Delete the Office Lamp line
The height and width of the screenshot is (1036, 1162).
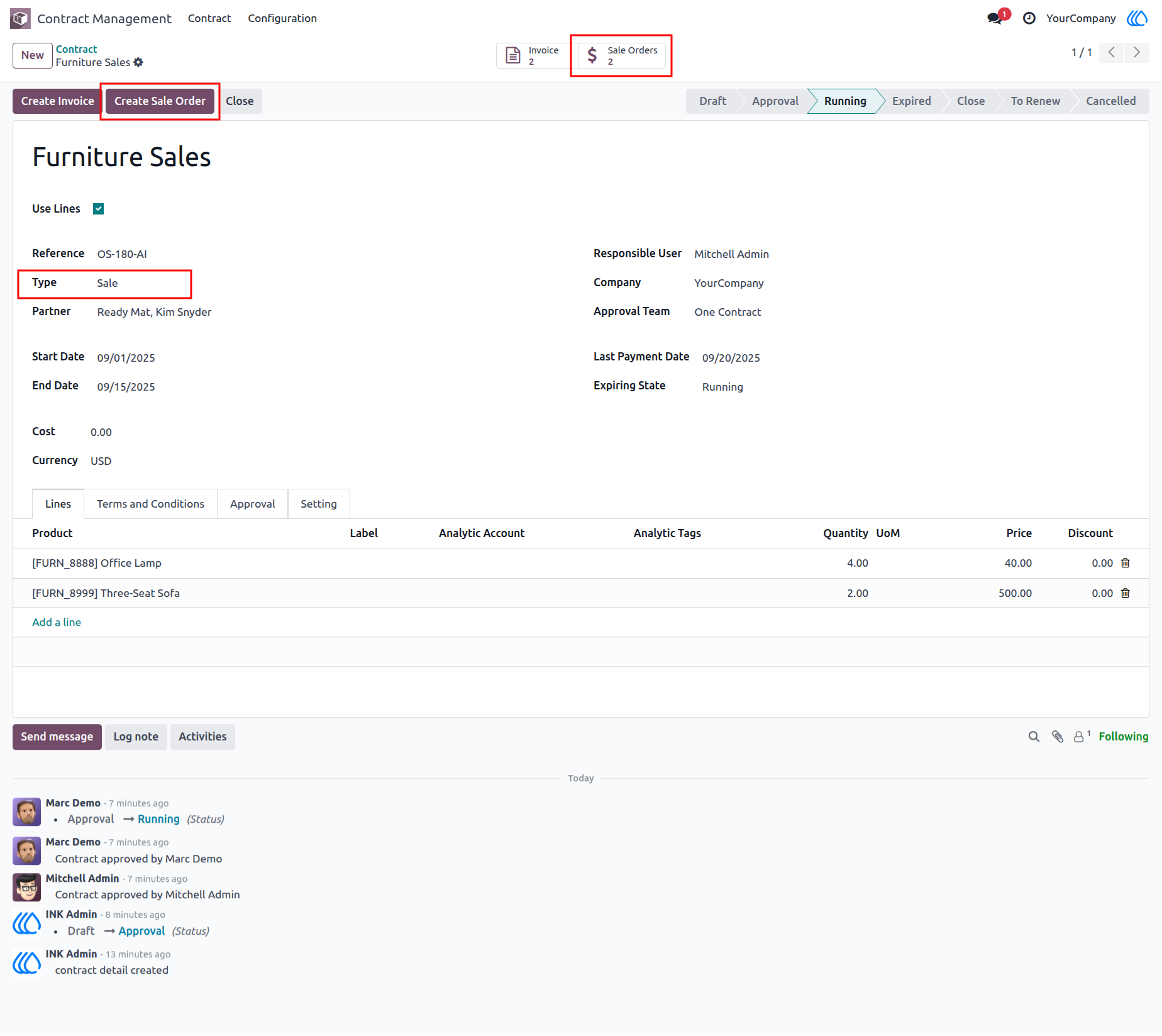tap(1126, 563)
